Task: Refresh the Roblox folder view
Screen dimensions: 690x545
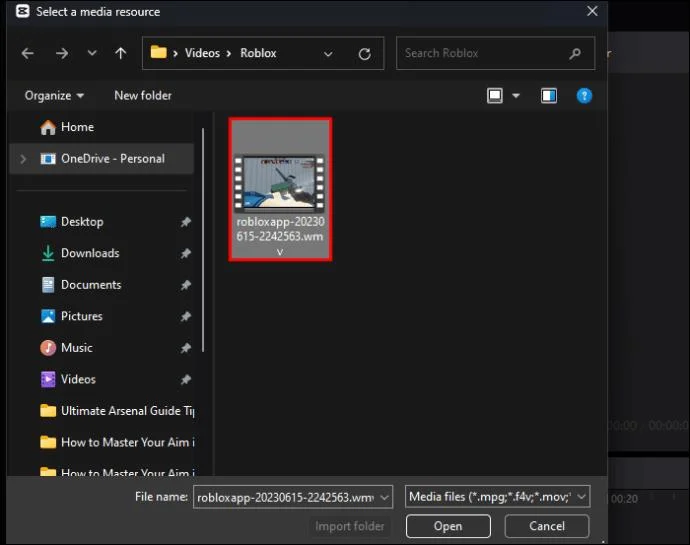Action: coord(364,54)
